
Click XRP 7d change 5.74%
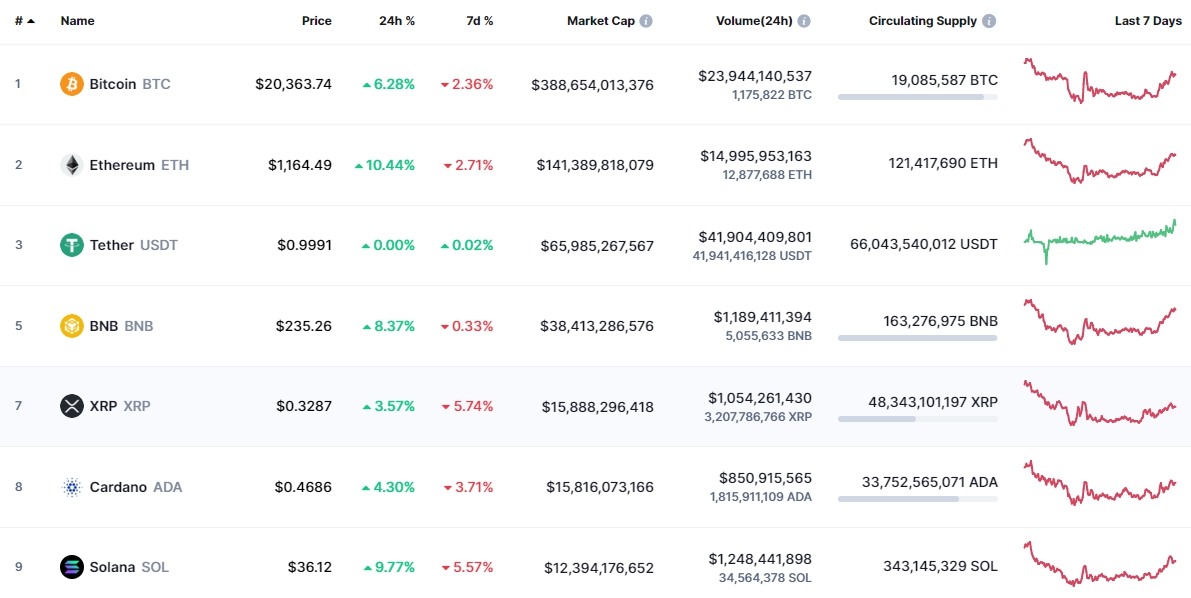point(467,407)
